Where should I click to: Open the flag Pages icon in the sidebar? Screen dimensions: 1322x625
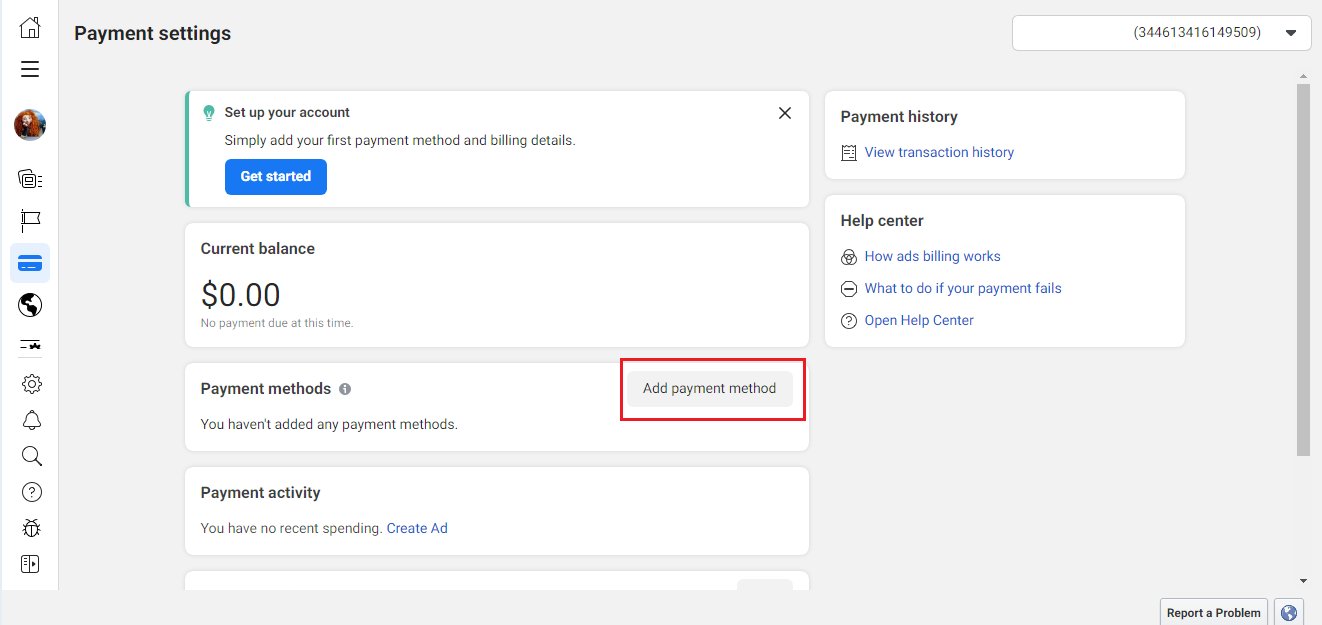[30, 221]
